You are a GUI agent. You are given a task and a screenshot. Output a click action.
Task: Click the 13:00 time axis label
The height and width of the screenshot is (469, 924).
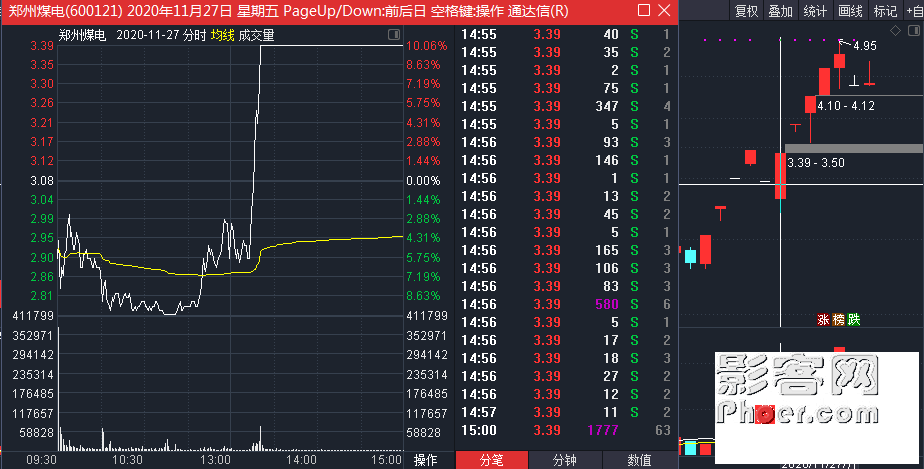pyautogui.click(x=215, y=460)
